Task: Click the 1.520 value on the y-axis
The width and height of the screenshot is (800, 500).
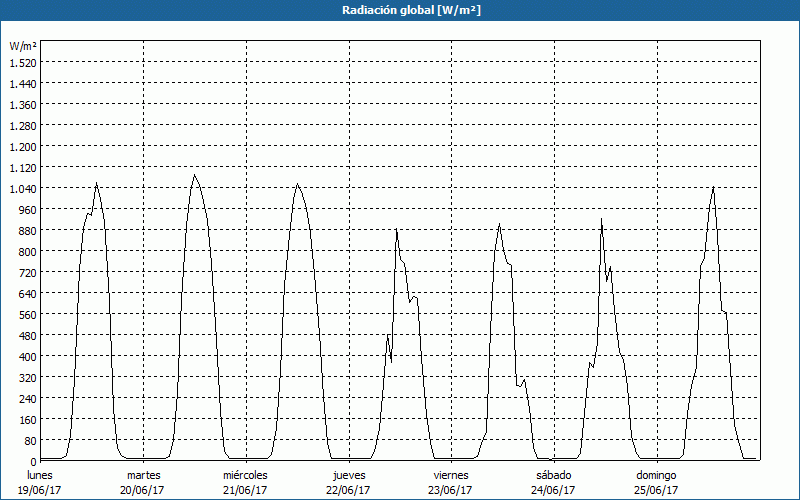Action: tap(22, 62)
